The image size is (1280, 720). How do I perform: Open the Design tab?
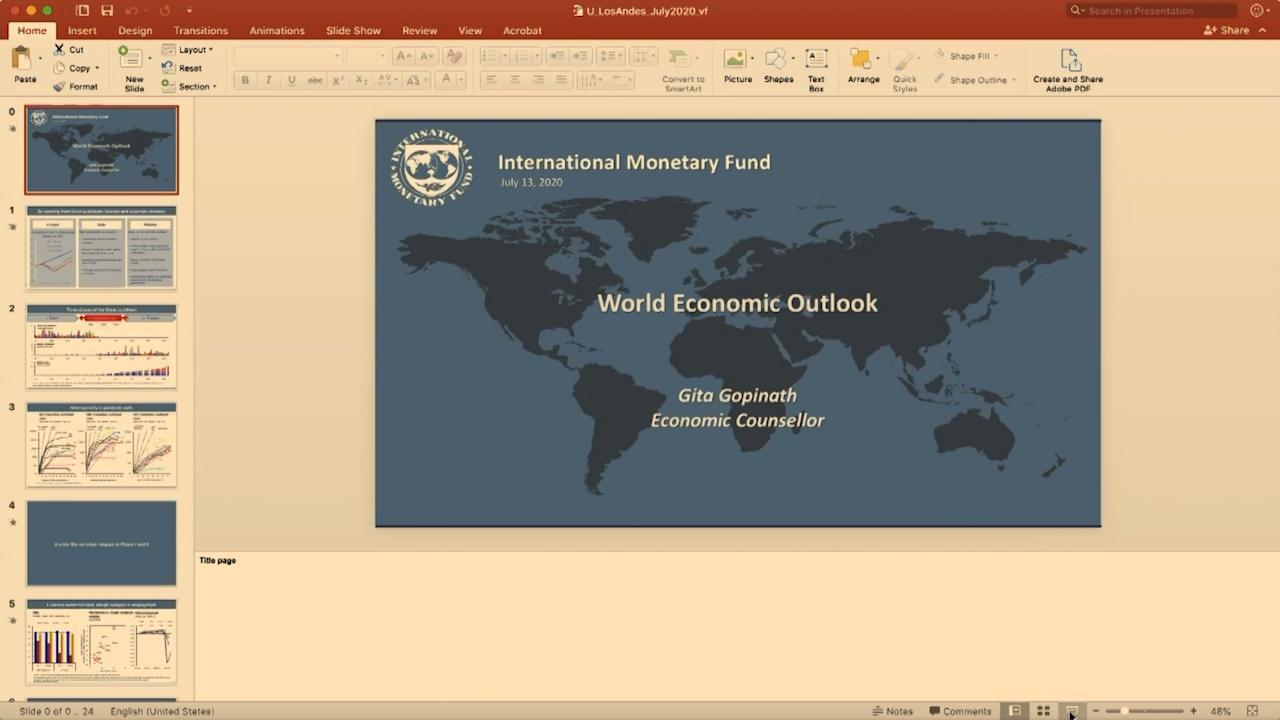(x=135, y=31)
